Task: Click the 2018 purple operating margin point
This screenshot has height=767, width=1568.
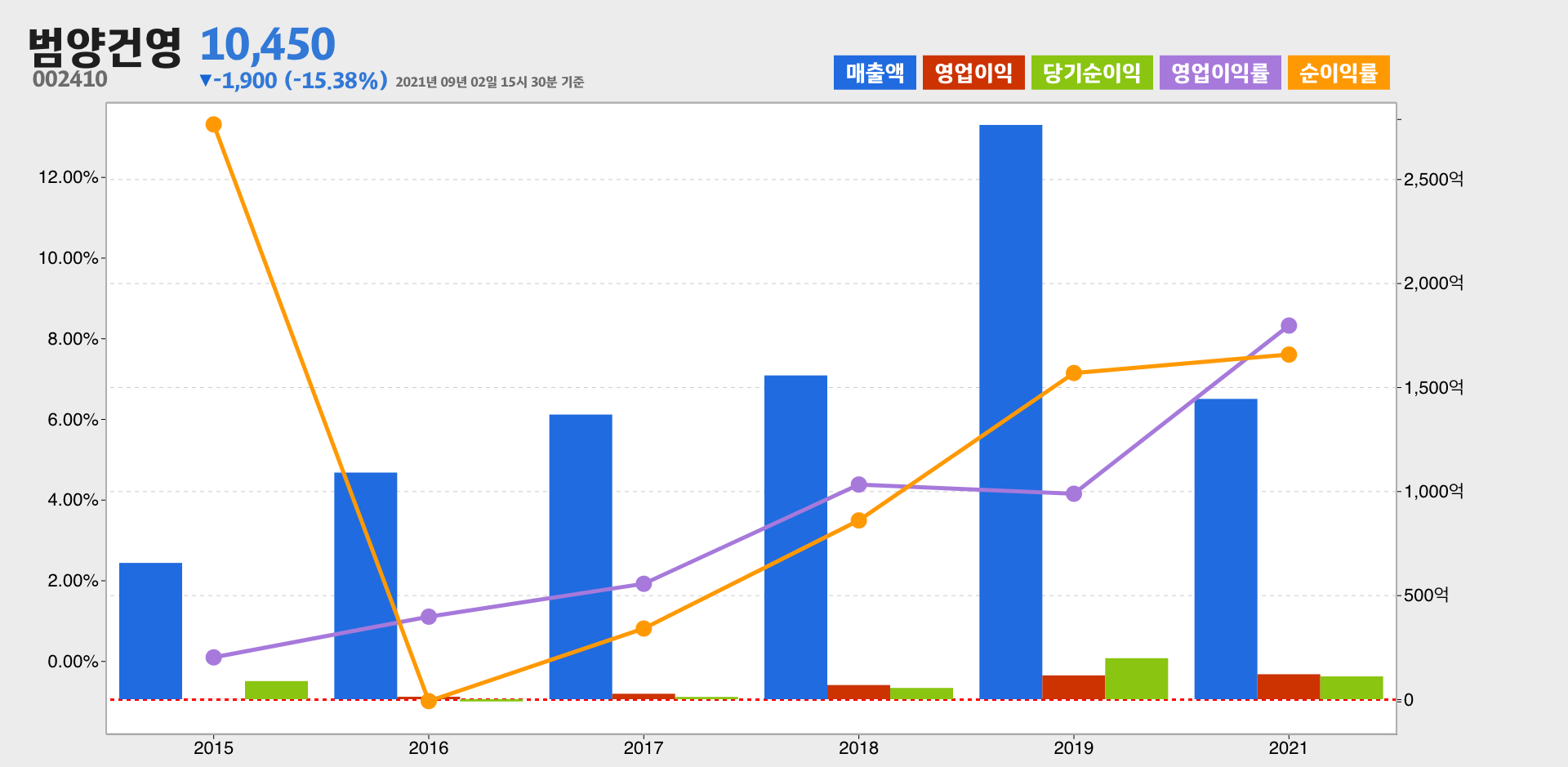Action: (x=858, y=485)
